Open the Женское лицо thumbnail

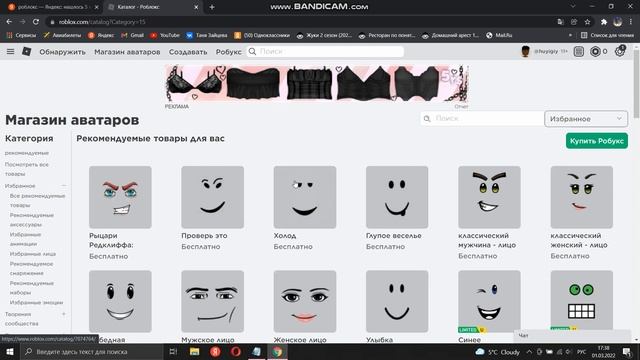[305, 301]
